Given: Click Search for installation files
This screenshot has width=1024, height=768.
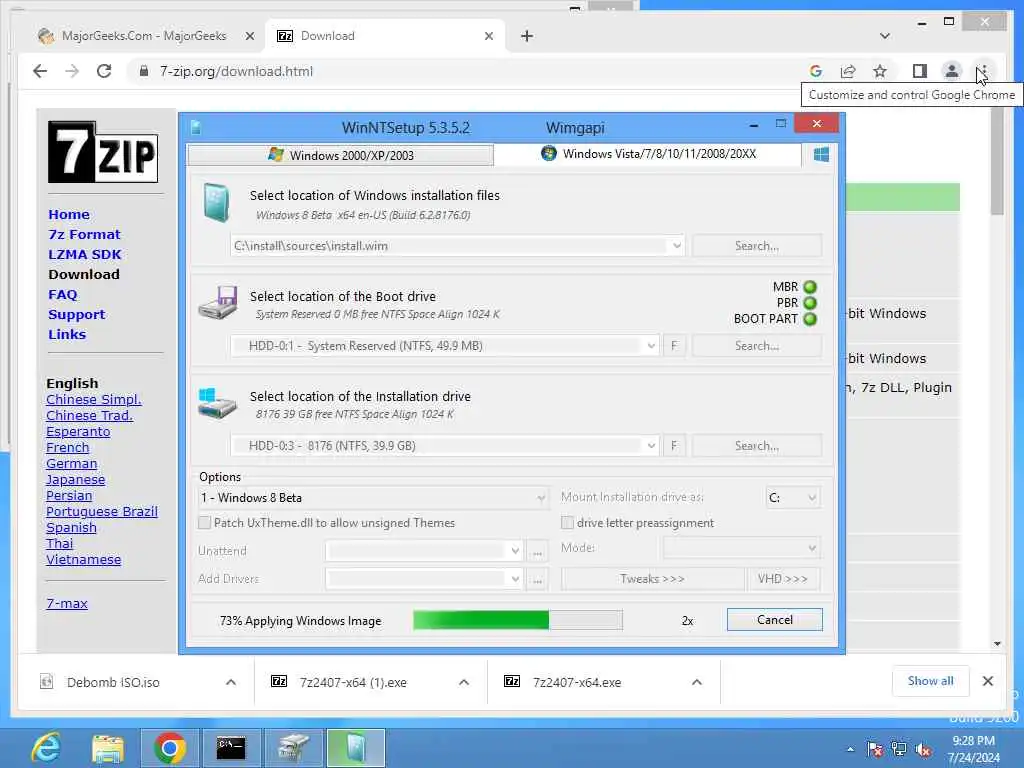Looking at the screenshot, I should pyautogui.click(x=756, y=246).
